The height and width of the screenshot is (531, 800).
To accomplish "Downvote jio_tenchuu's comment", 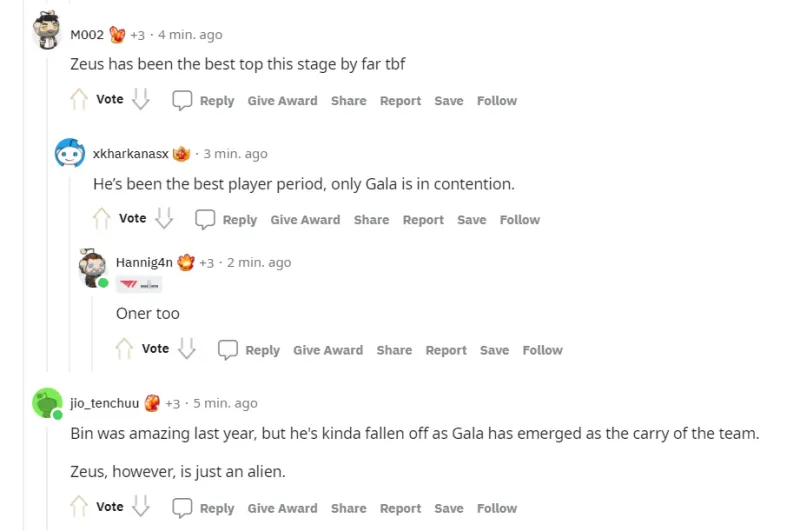I will pos(141,507).
